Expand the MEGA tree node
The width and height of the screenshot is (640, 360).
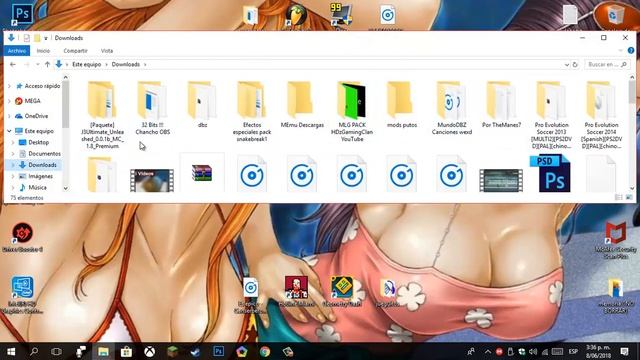click(9, 101)
